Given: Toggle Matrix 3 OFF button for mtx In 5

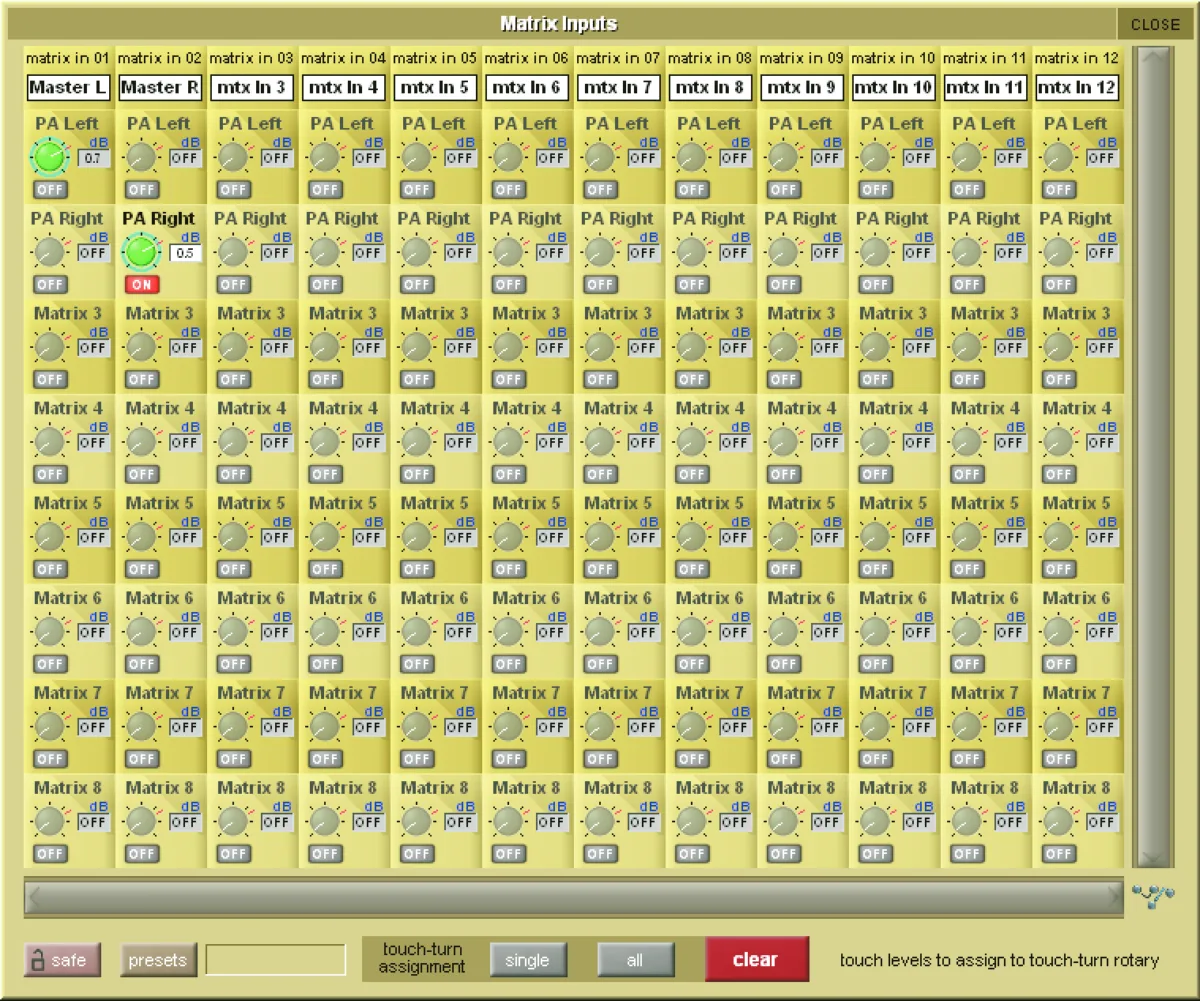Looking at the screenshot, I should coord(417,379).
